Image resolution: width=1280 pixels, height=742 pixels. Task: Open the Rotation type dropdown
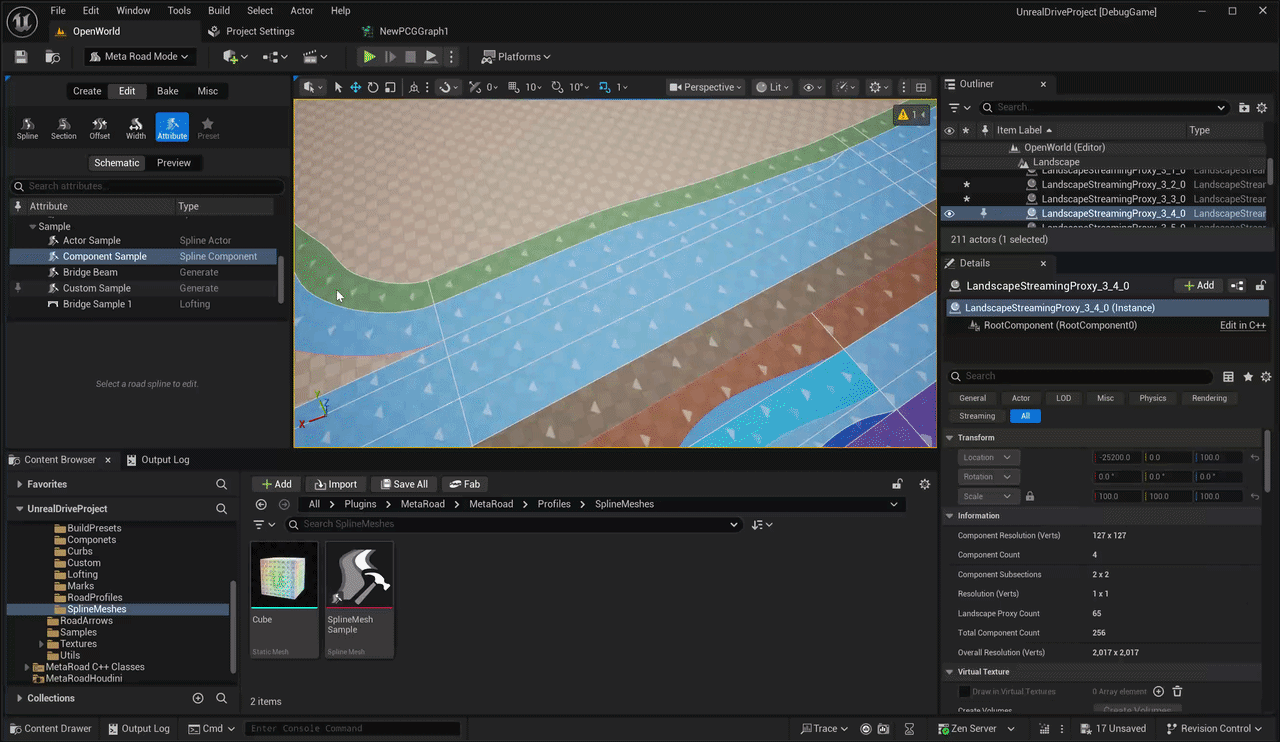click(x=988, y=477)
